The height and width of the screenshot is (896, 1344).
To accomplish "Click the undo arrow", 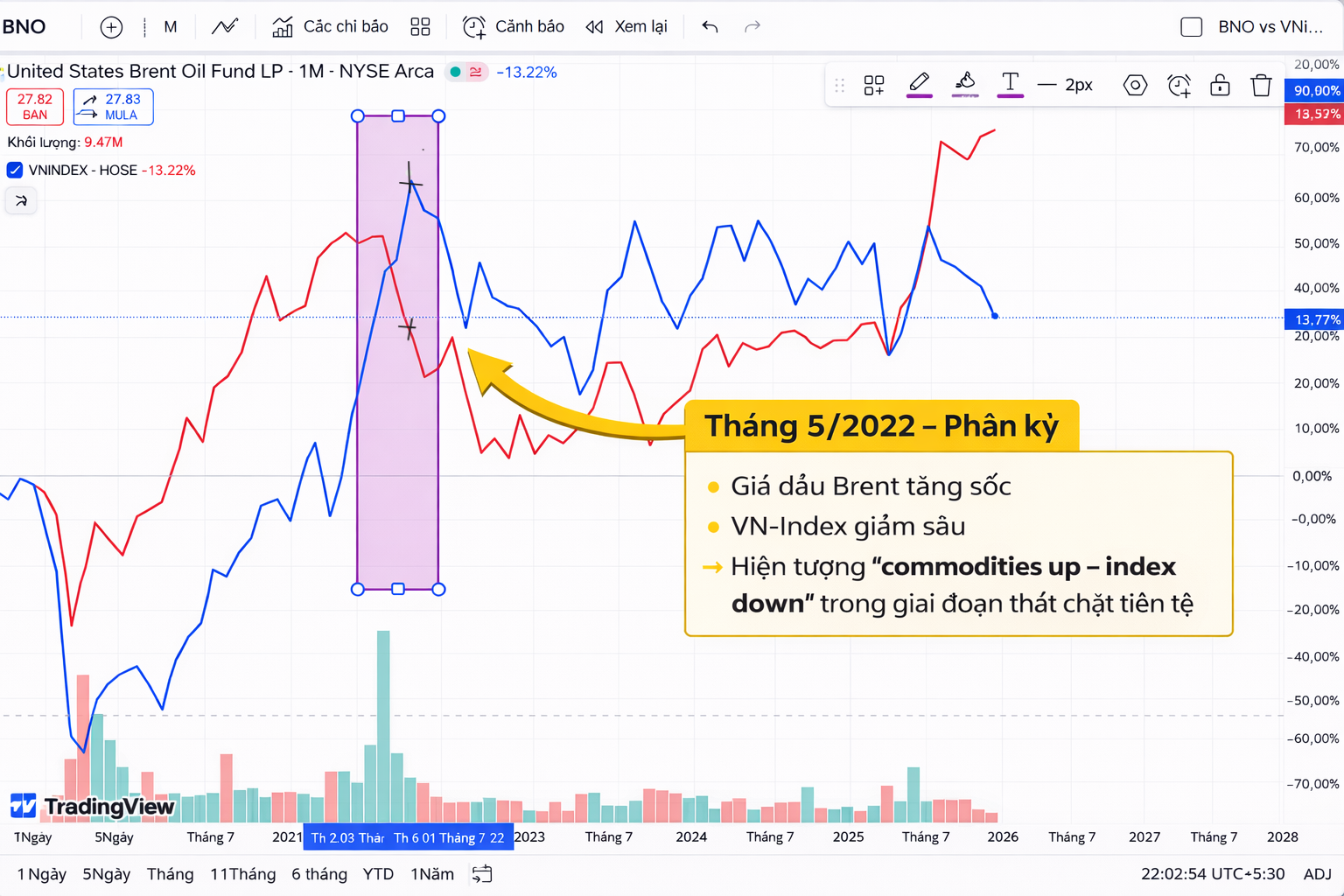I will pyautogui.click(x=709, y=26).
